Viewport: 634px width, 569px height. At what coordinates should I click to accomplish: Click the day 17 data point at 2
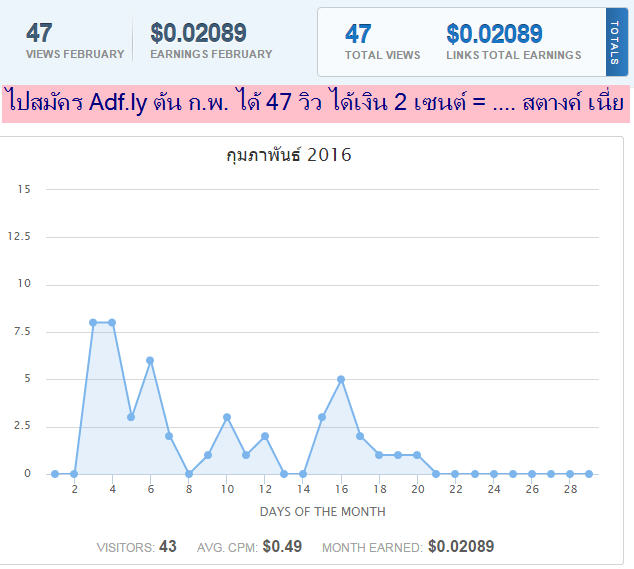coord(360,436)
